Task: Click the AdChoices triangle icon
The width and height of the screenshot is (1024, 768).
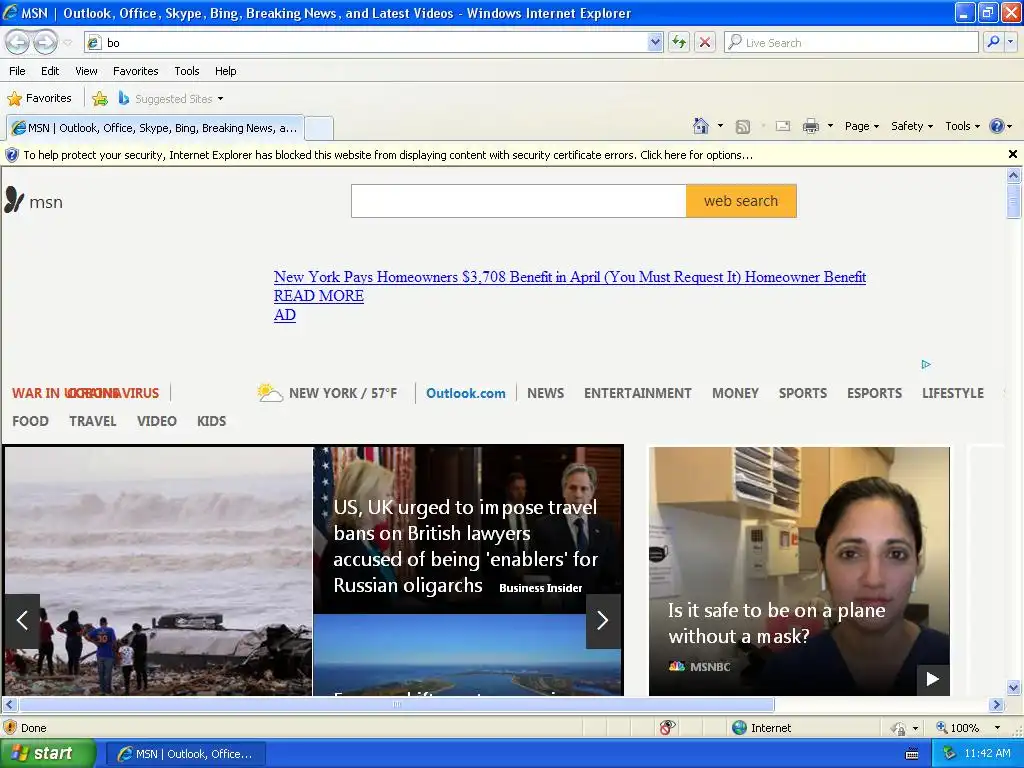Action: pos(925,364)
